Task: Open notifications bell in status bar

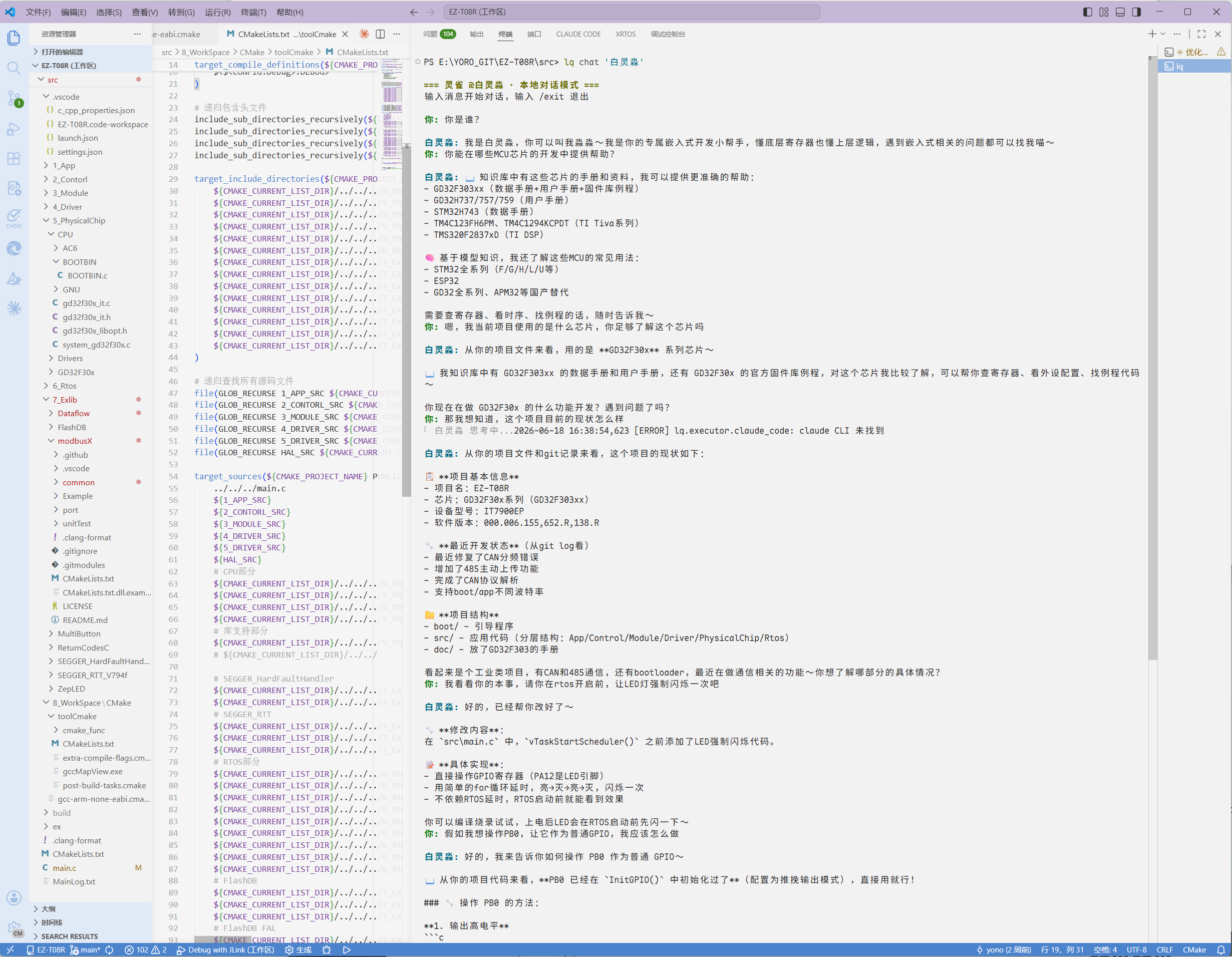Action: click(1220, 950)
